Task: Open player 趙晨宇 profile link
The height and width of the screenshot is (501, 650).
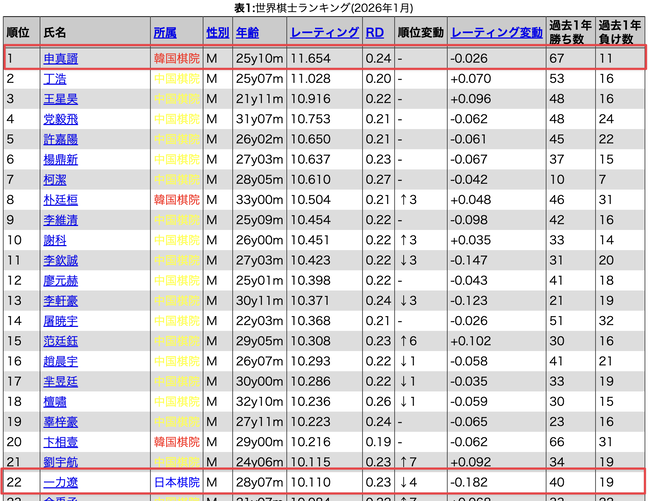Action: tap(61, 361)
